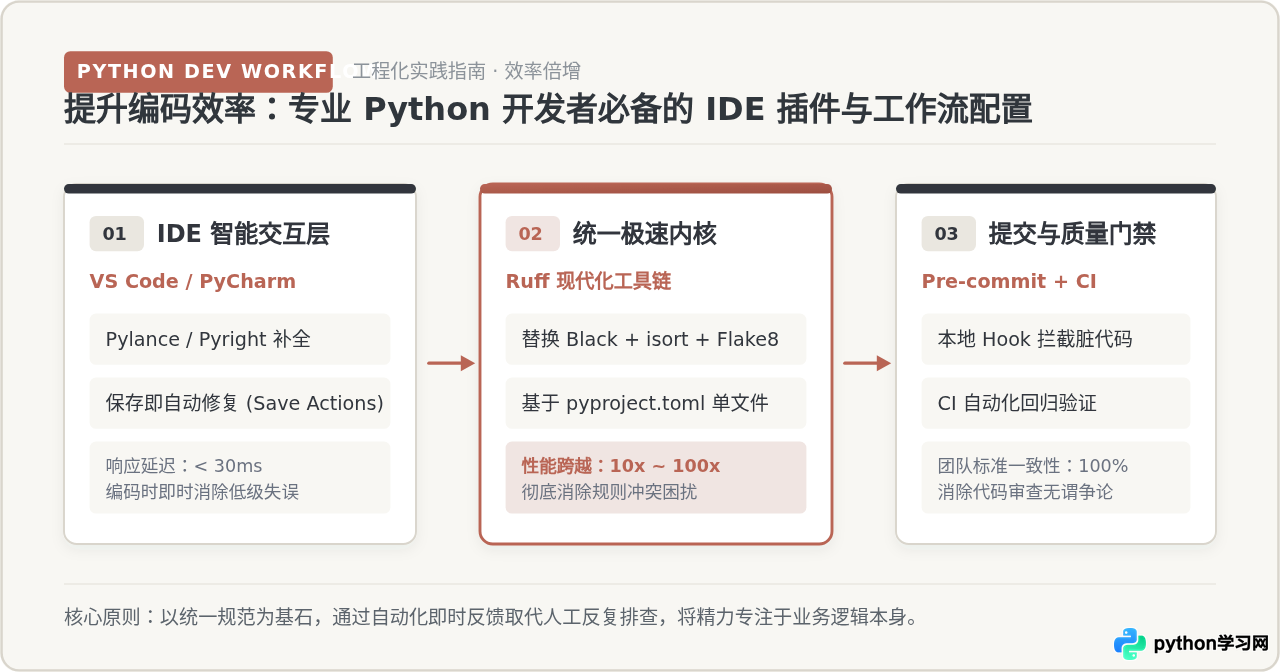Select 基于 pyproject.toml 单文件 item
Image resolution: width=1280 pixels, height=672 pixels.
click(x=656, y=403)
